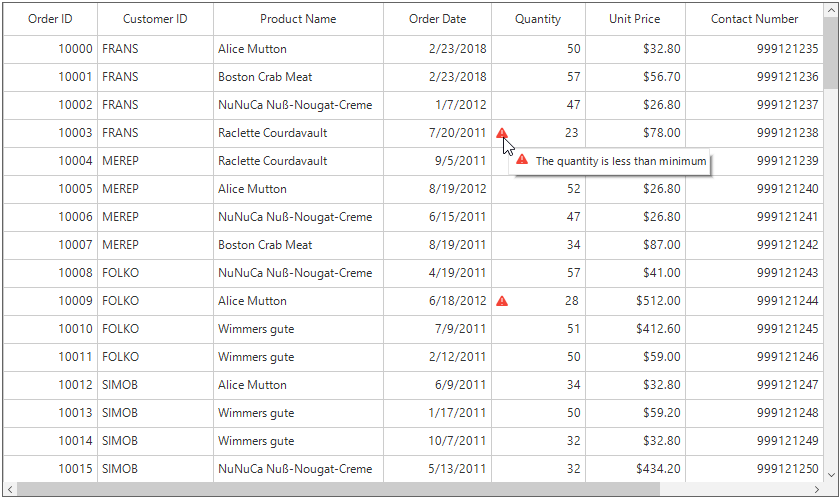This screenshot has height=498, width=840.
Task: Click the error icon in order 10003 Quantity cell
Action: pyautogui.click(x=501, y=133)
